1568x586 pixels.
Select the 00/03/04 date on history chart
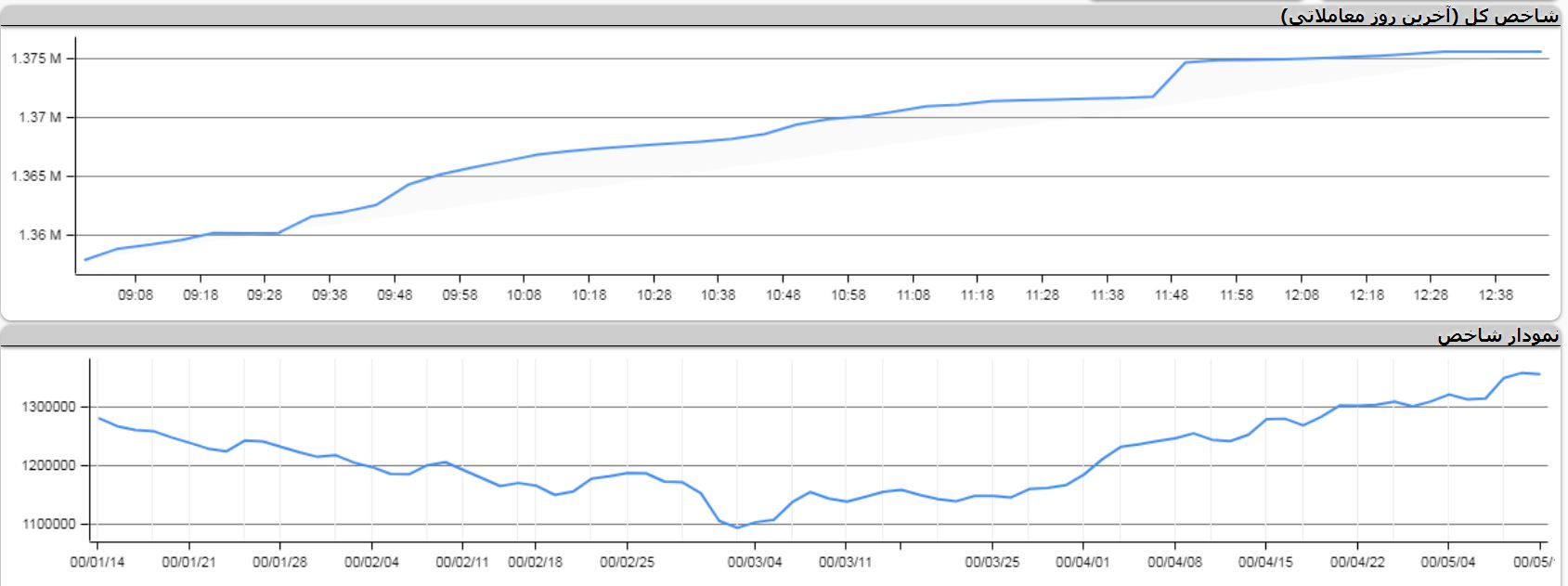point(754,563)
